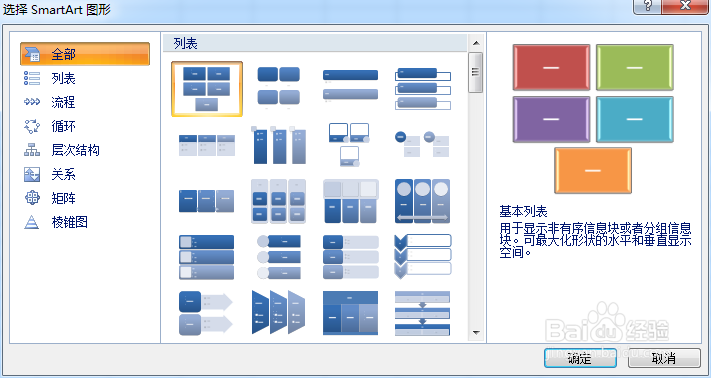
Task: Click the 取消 (Cancel) button
Action: (664, 358)
